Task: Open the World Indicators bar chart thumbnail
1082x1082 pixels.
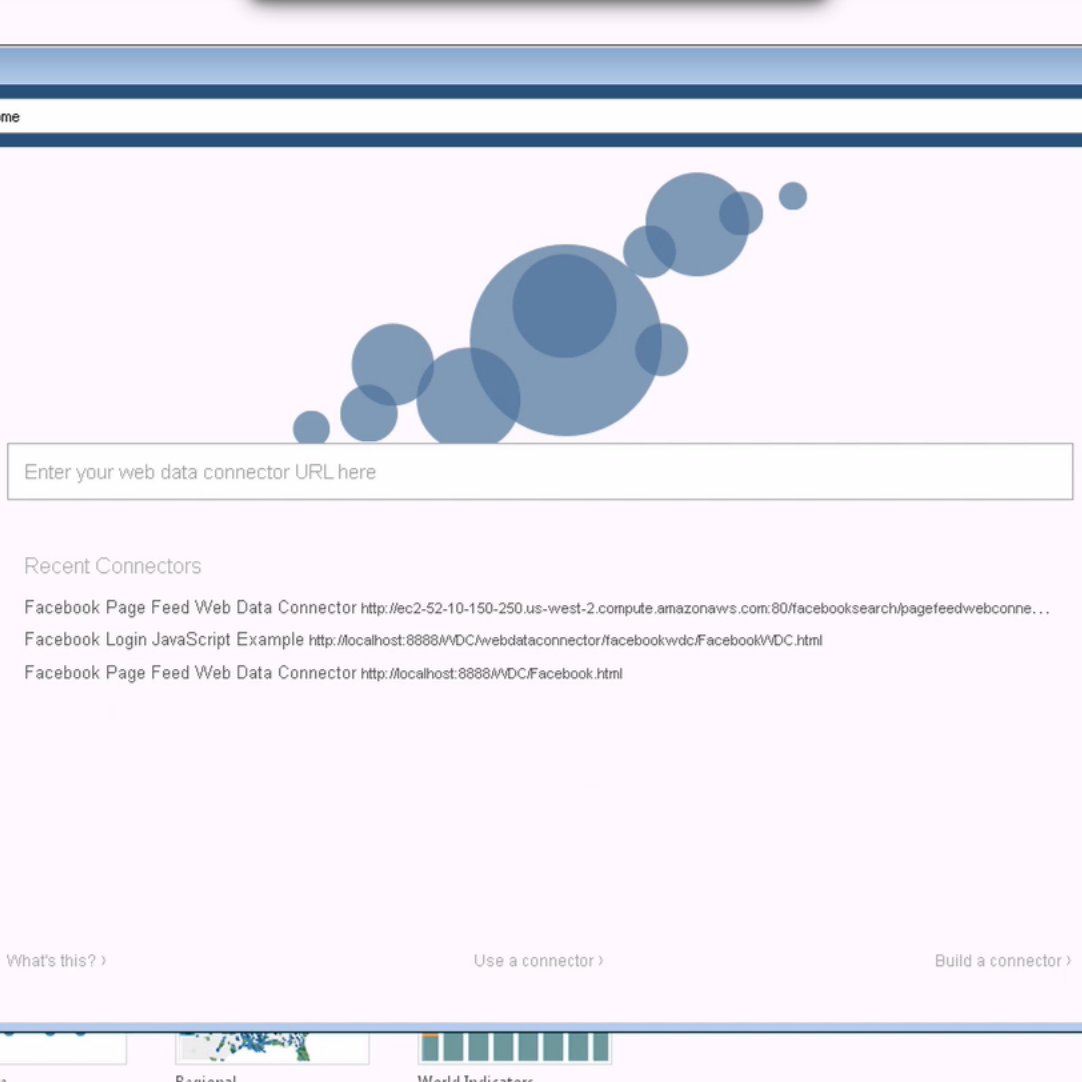Action: [x=514, y=1047]
